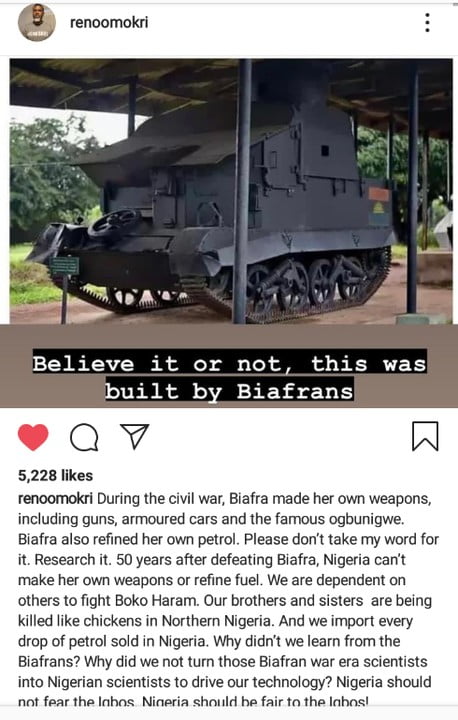Viewport: 458px width, 720px height.
Task: Open comments using the speech bubble icon
Action: (84, 437)
